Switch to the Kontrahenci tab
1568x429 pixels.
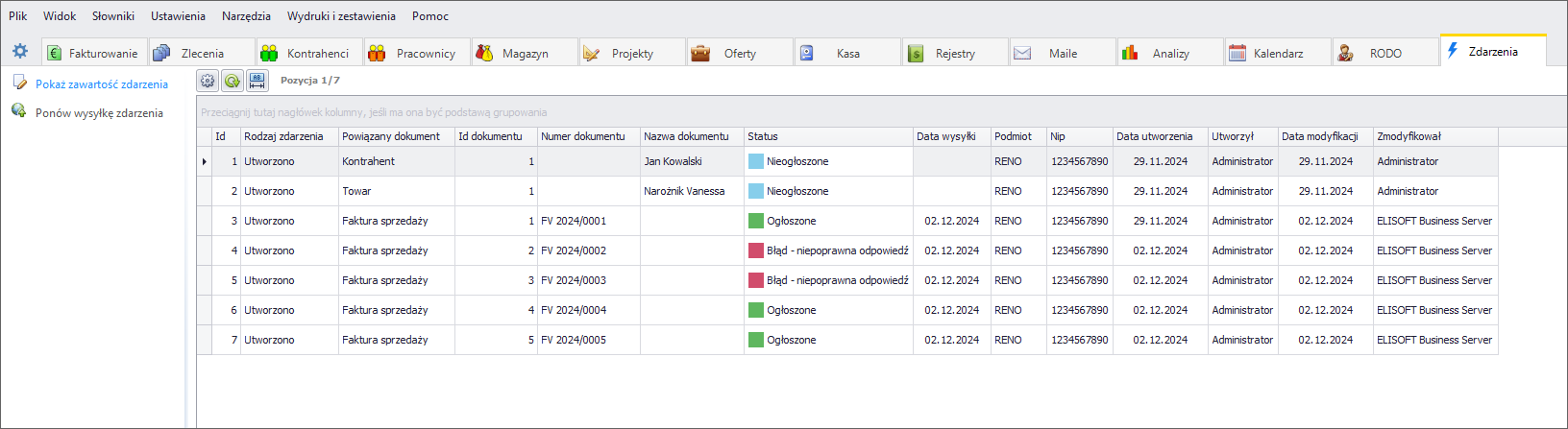(317, 54)
